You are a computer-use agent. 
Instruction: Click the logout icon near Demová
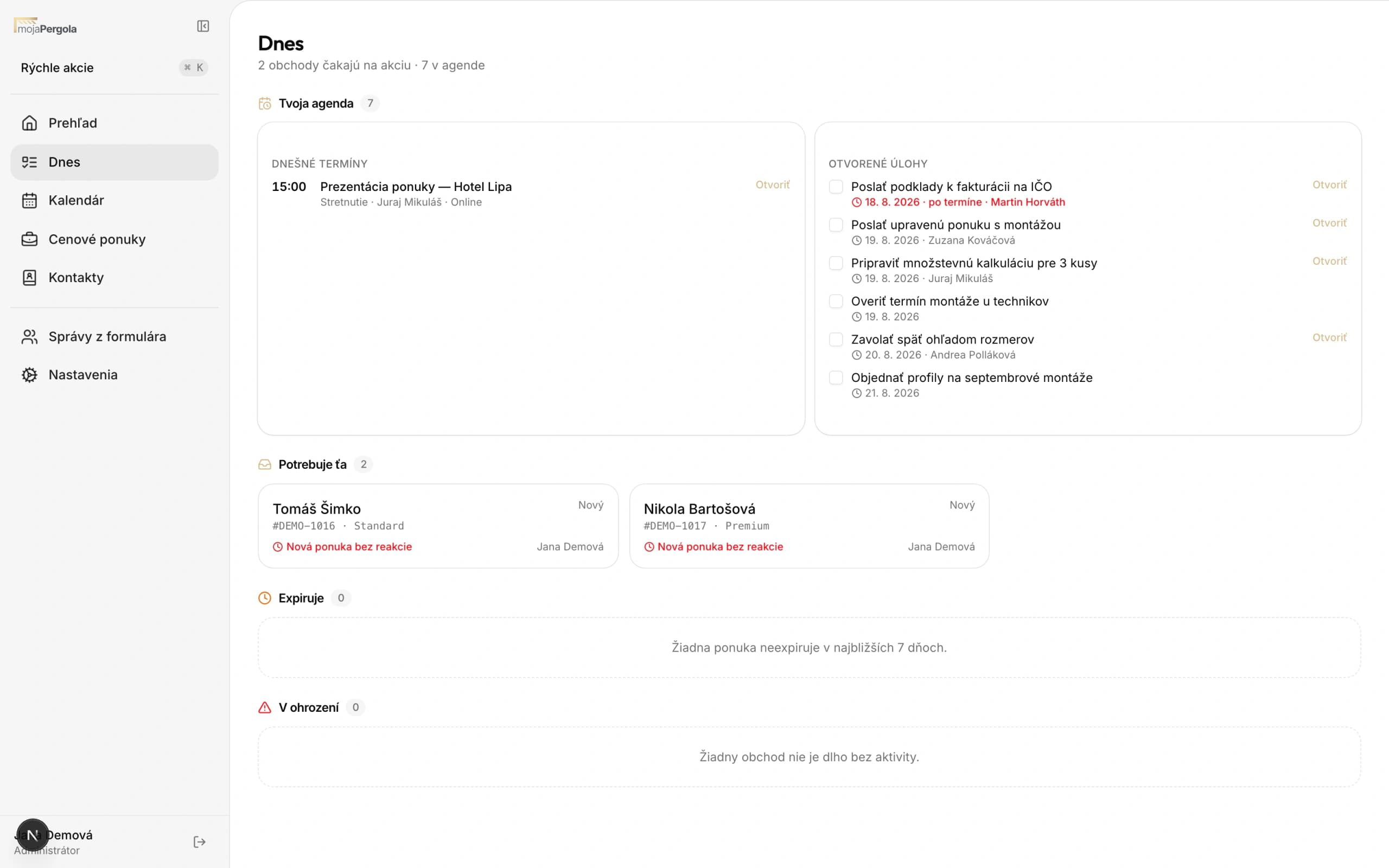point(199,842)
